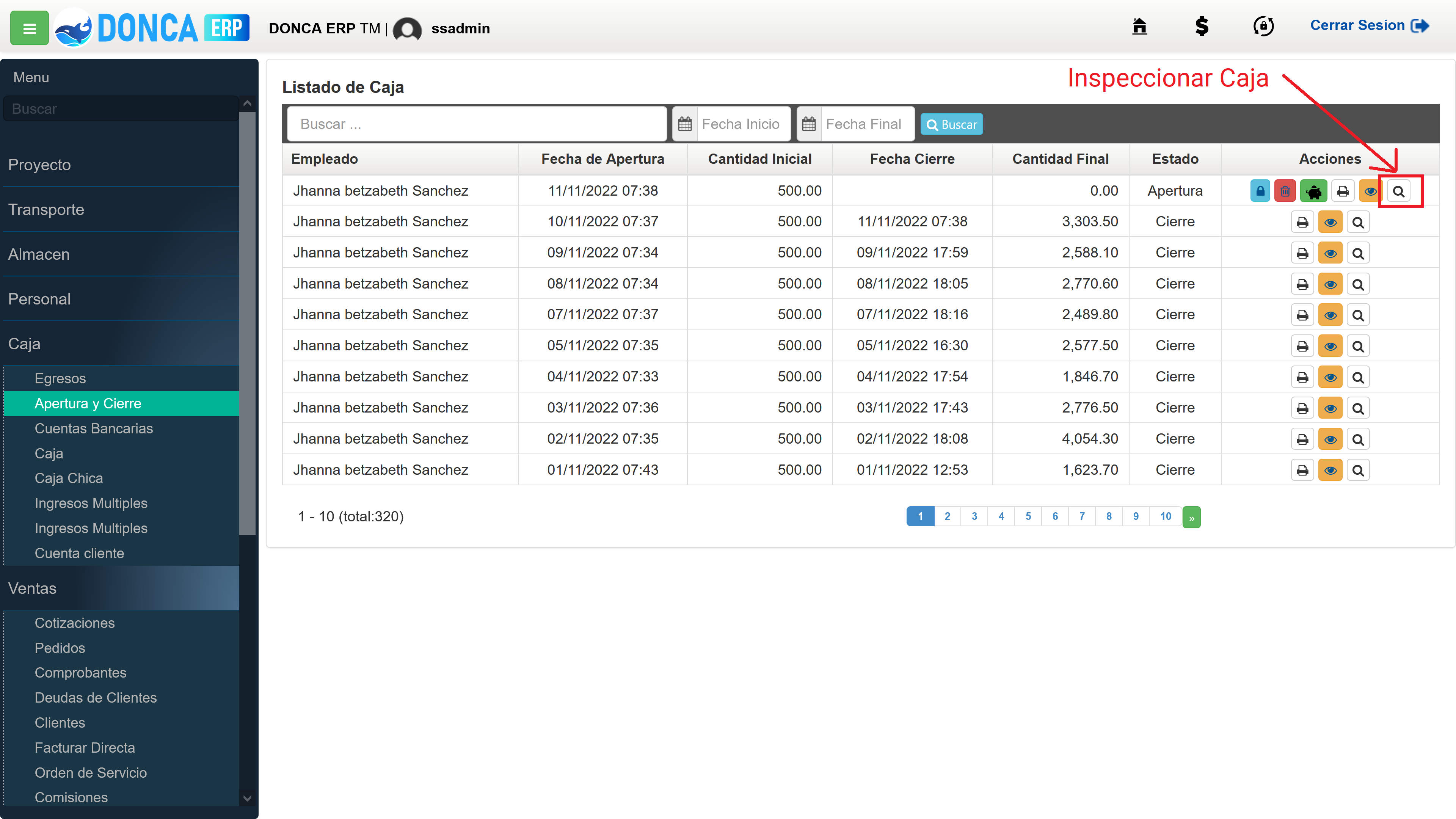Image resolution: width=1456 pixels, height=819 pixels.
Task: Open Cuenta cliente menu item
Action: (x=121, y=553)
